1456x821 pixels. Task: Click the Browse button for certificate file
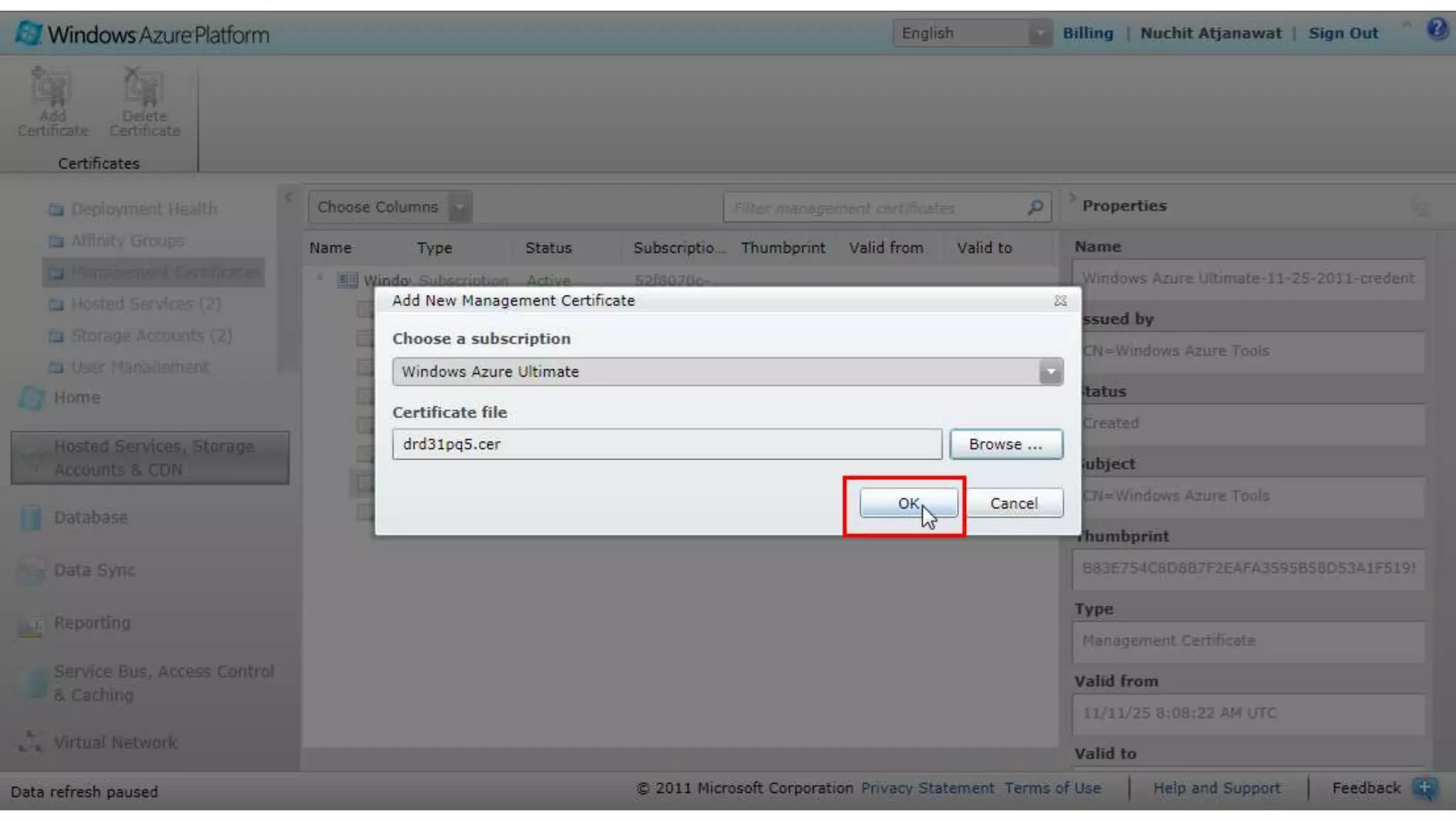coord(1005,444)
